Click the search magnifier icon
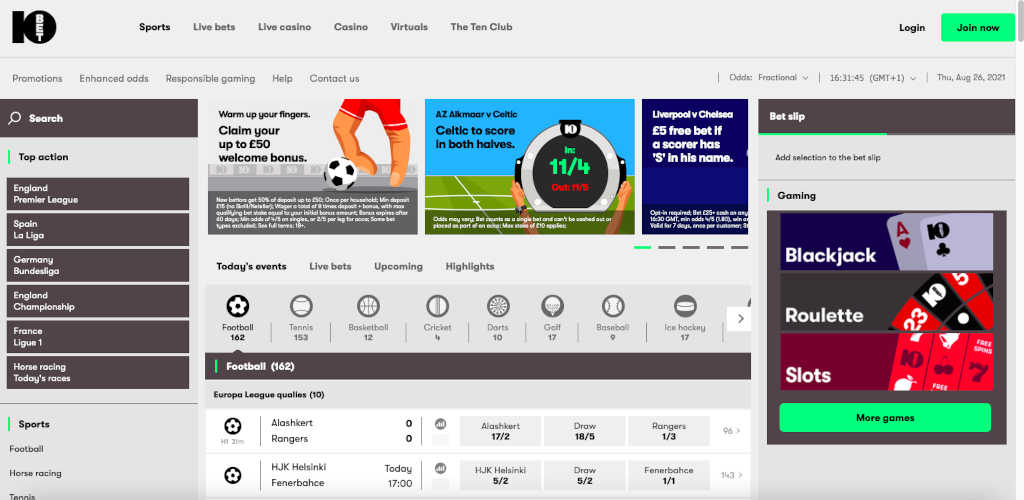 pyautogui.click(x=14, y=118)
